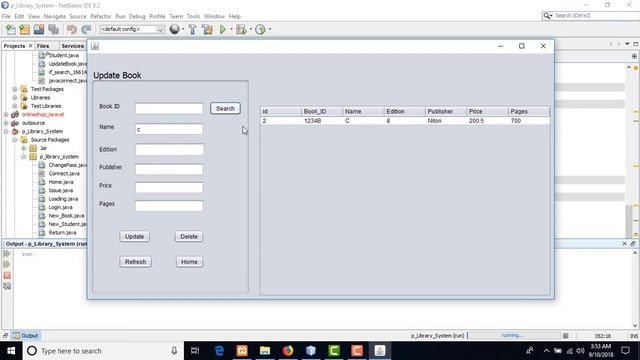Switch to the Files tab
The width and height of the screenshot is (640, 360).
click(x=43, y=46)
